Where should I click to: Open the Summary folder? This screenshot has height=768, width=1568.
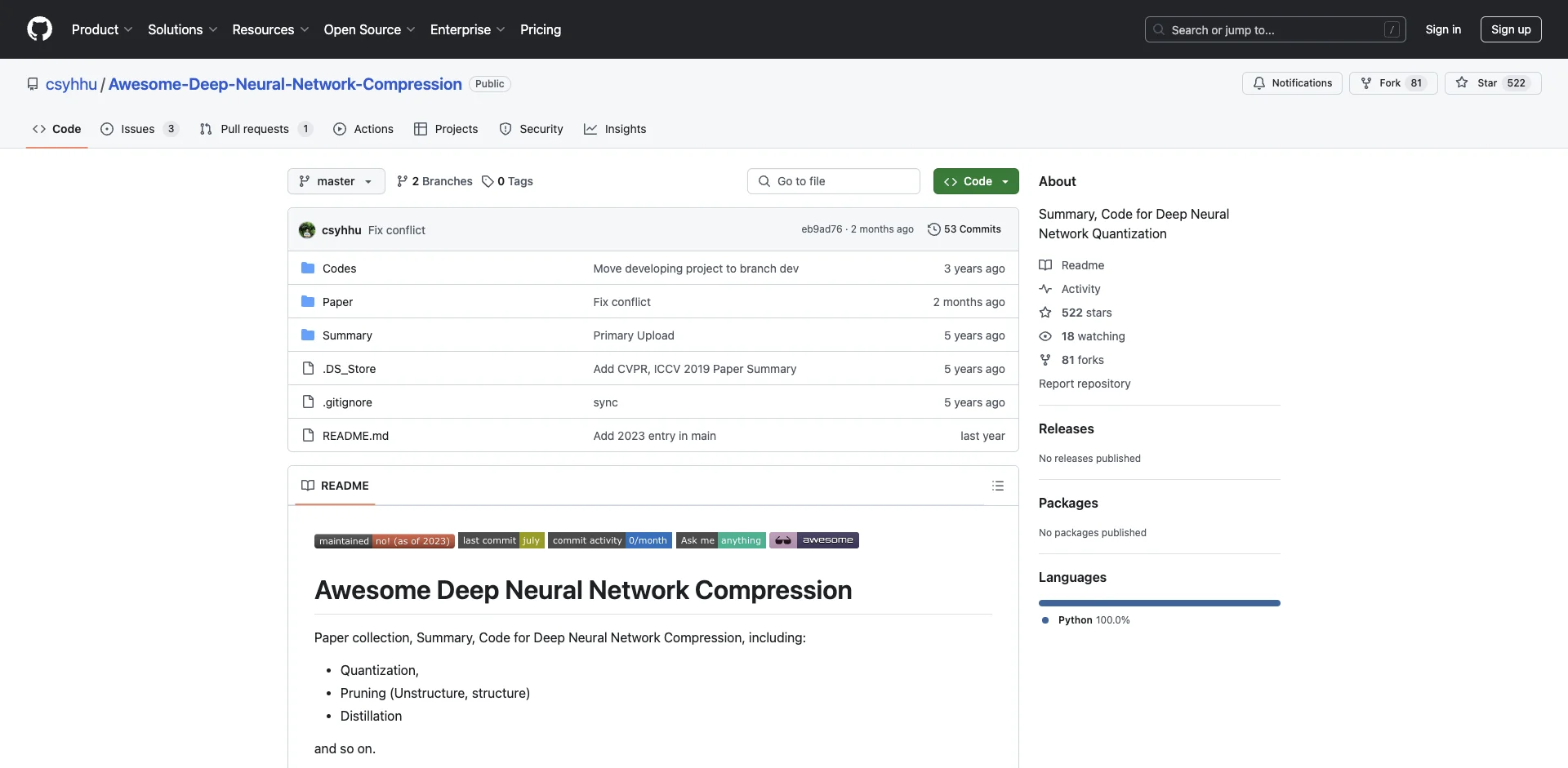point(347,335)
